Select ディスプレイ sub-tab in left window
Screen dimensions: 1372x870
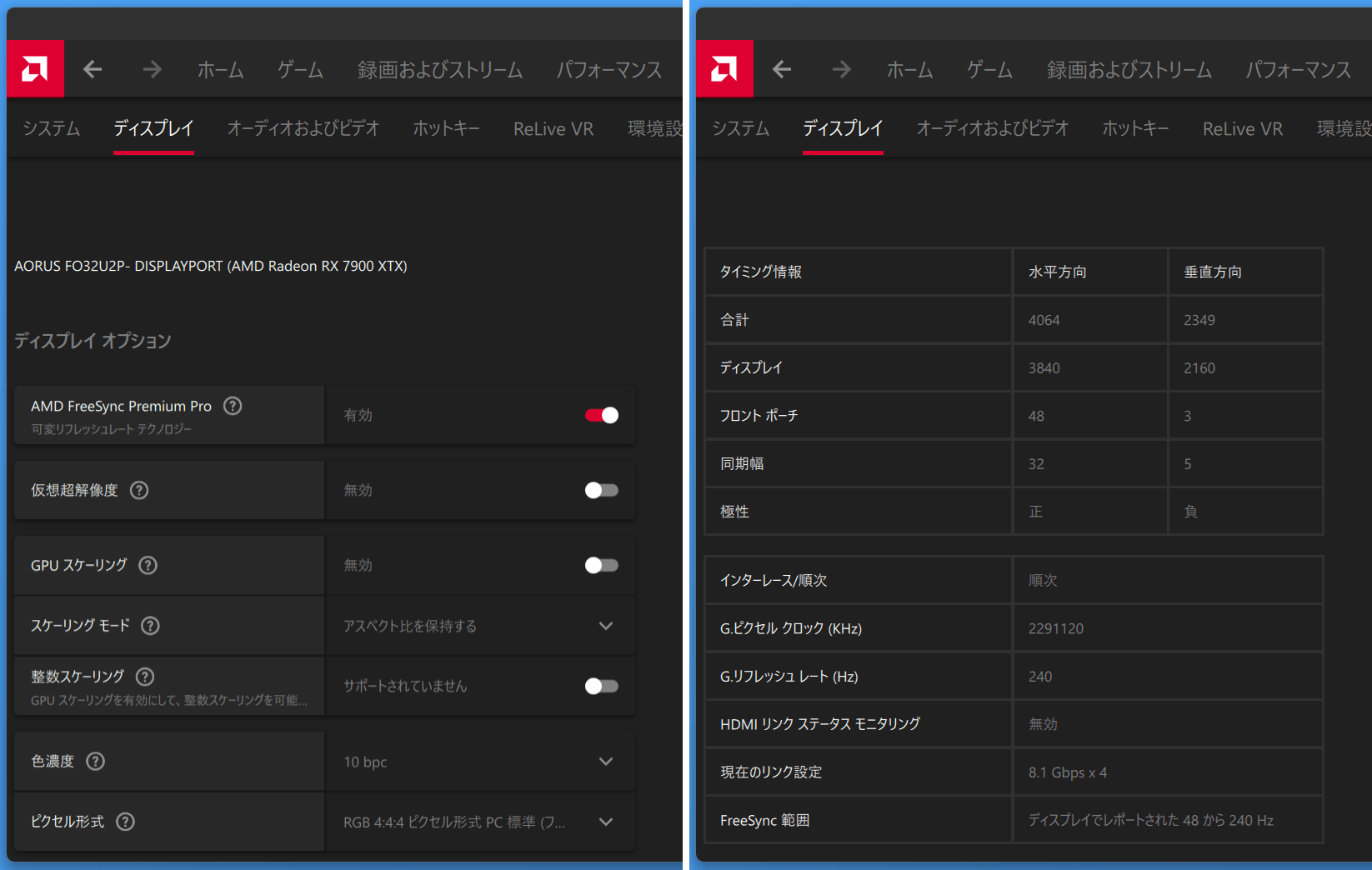[153, 128]
